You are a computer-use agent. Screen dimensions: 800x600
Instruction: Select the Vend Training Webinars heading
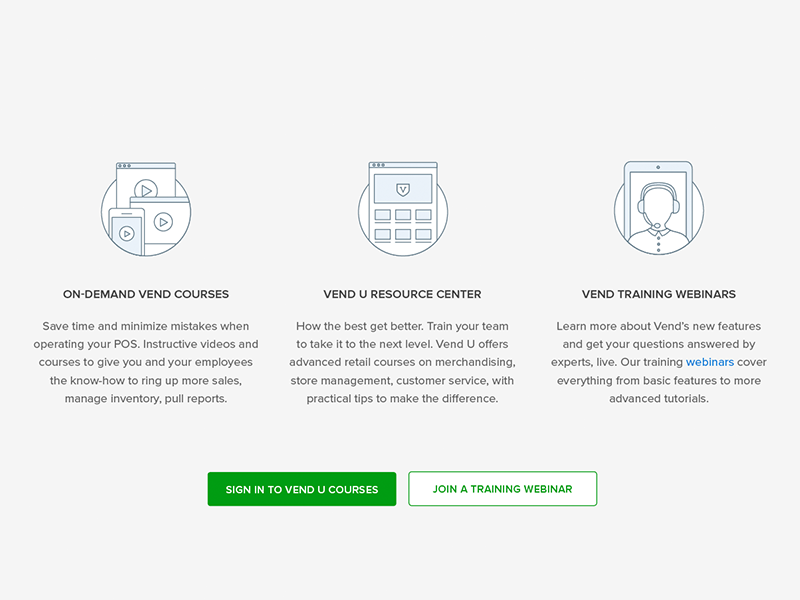659,294
